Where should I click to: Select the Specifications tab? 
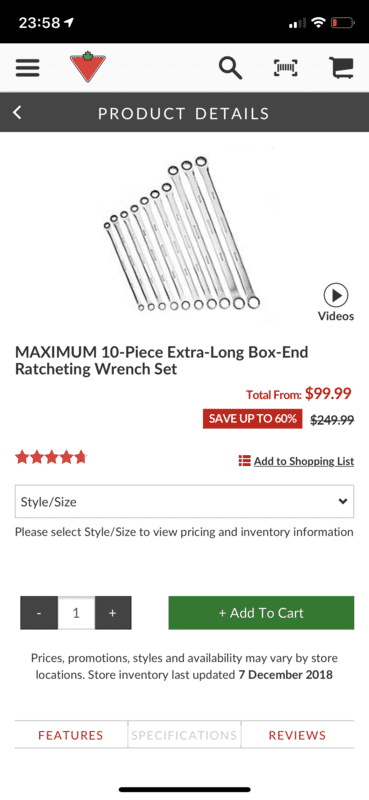point(184,735)
